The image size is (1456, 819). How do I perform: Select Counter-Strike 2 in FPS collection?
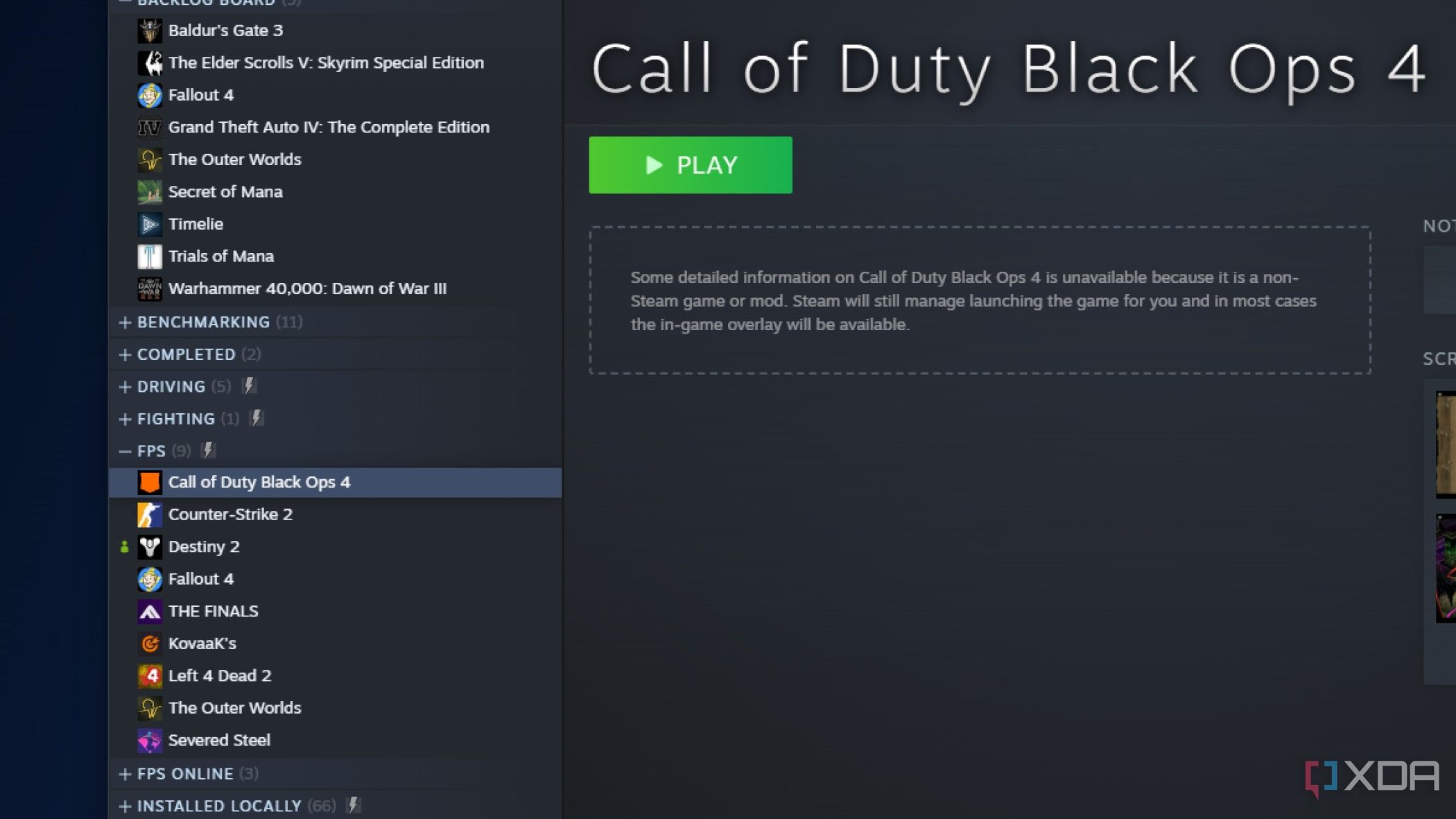coord(335,515)
